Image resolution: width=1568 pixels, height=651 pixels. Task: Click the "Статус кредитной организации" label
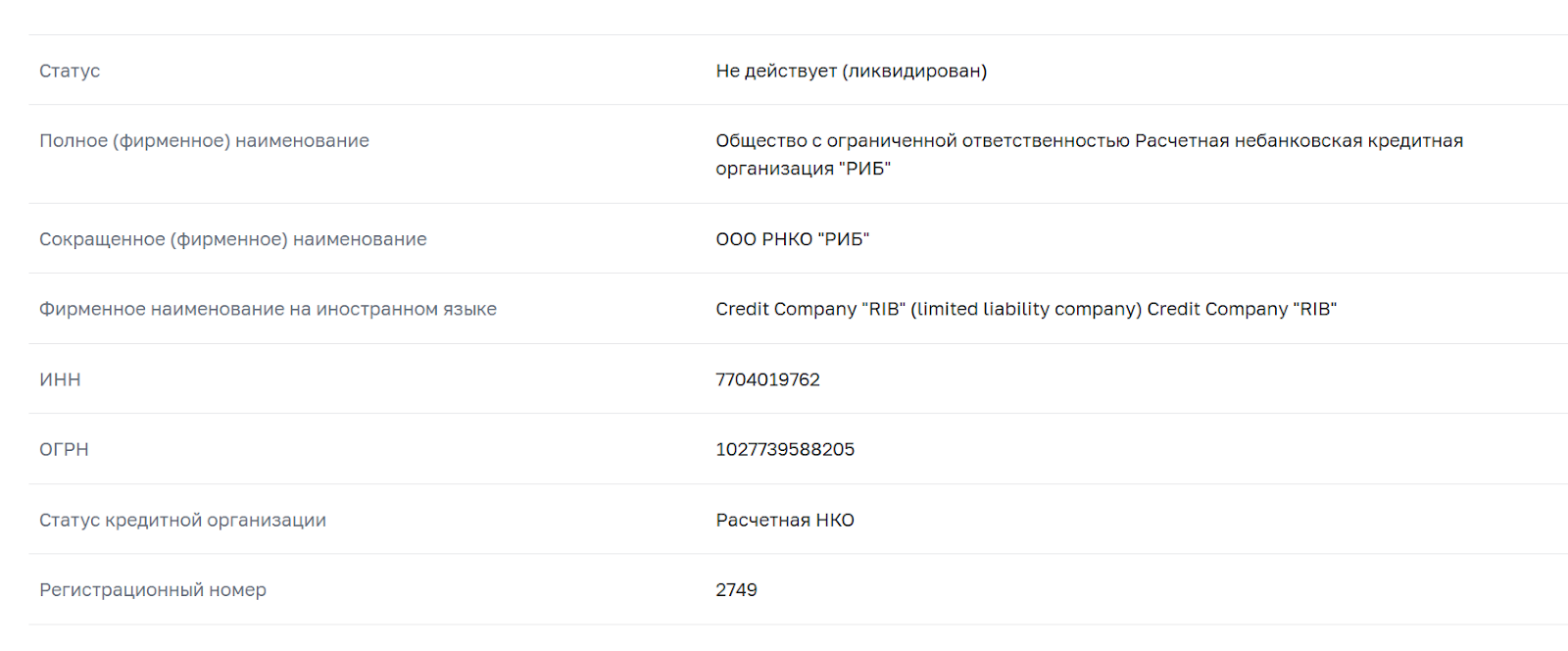click(x=182, y=520)
